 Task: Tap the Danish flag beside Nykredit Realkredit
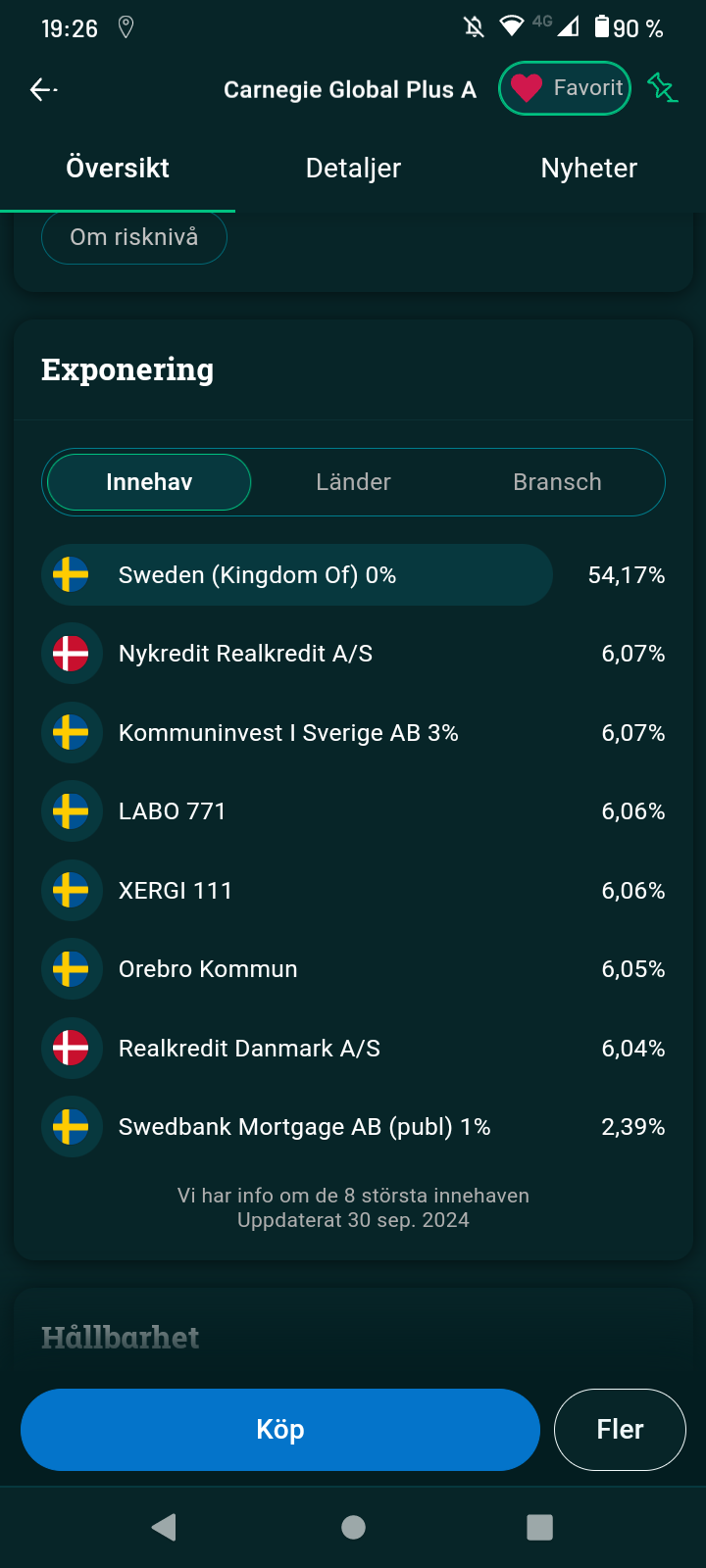pyautogui.click(x=71, y=654)
